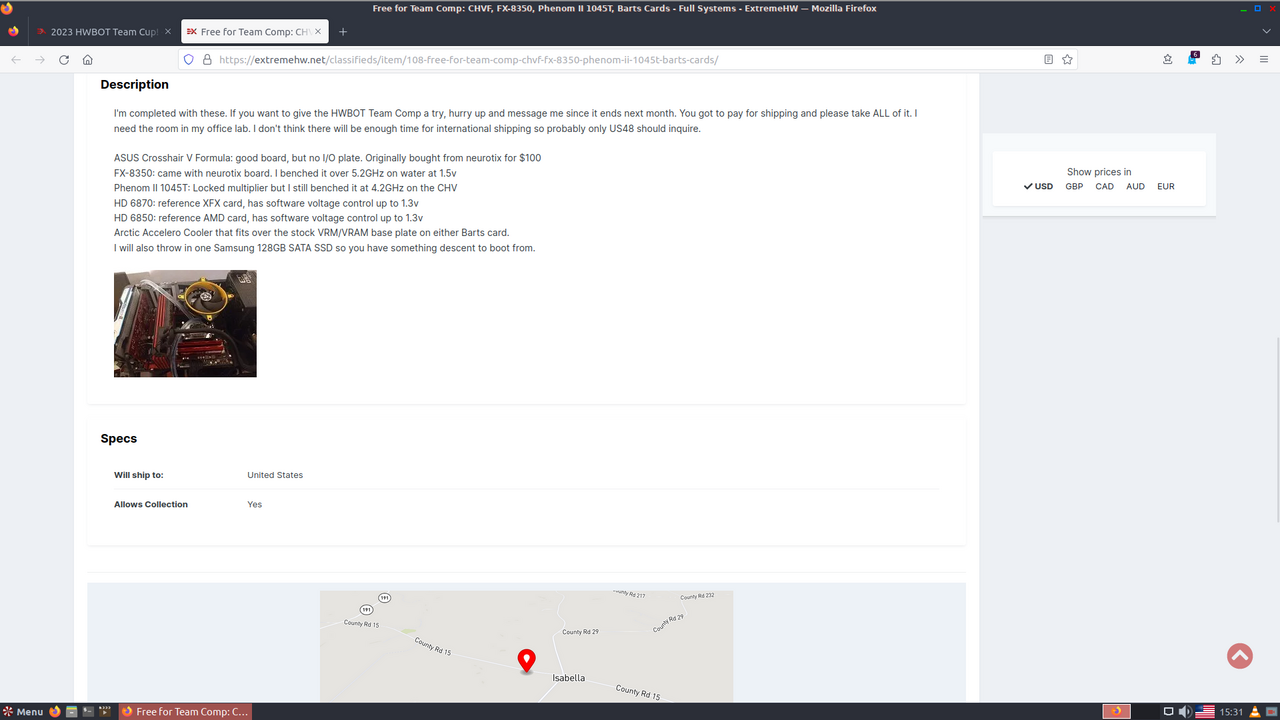Click the padlock site security icon

[x=206, y=59]
